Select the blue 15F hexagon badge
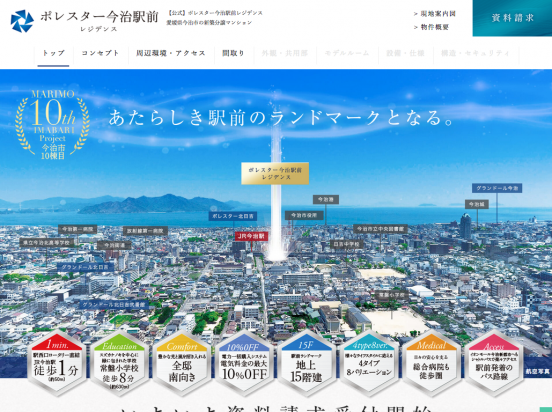The width and height of the screenshot is (552, 412). coord(306,363)
